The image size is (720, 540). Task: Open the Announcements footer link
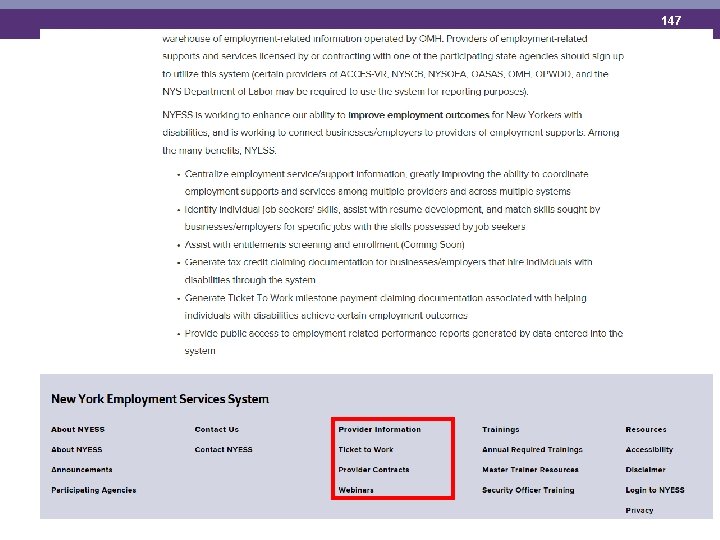pyautogui.click(x=82, y=470)
